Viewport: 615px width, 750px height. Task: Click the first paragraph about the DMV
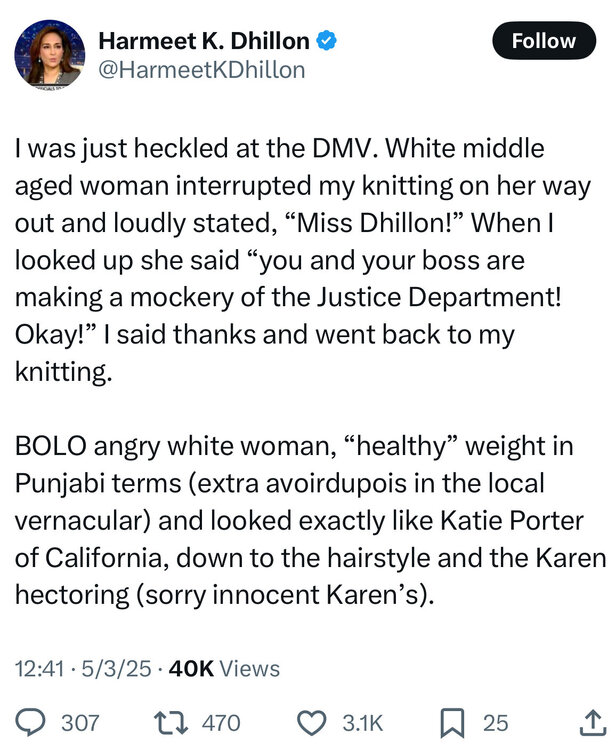click(x=280, y=262)
